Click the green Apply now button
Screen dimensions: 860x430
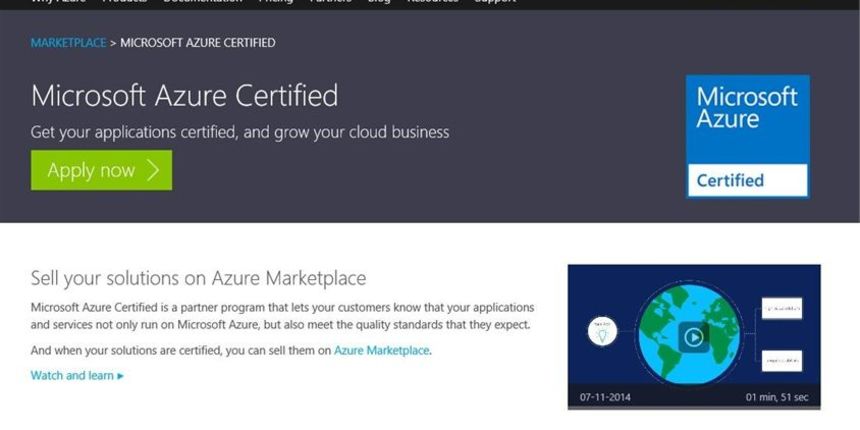101,170
